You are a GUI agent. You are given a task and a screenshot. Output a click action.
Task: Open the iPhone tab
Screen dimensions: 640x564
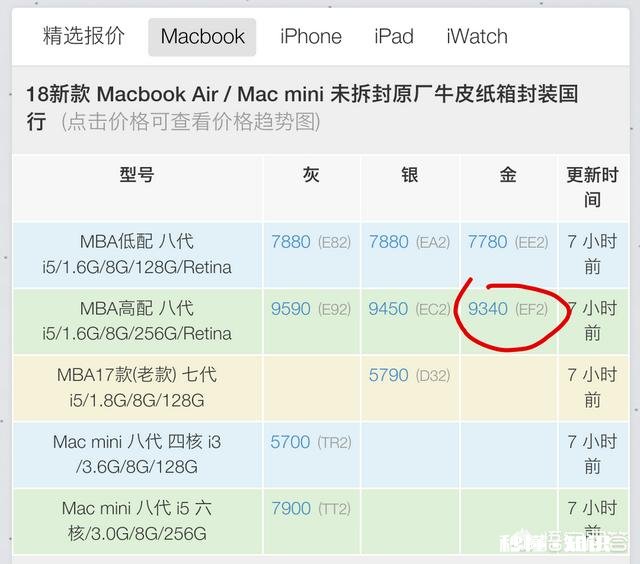coord(310,36)
